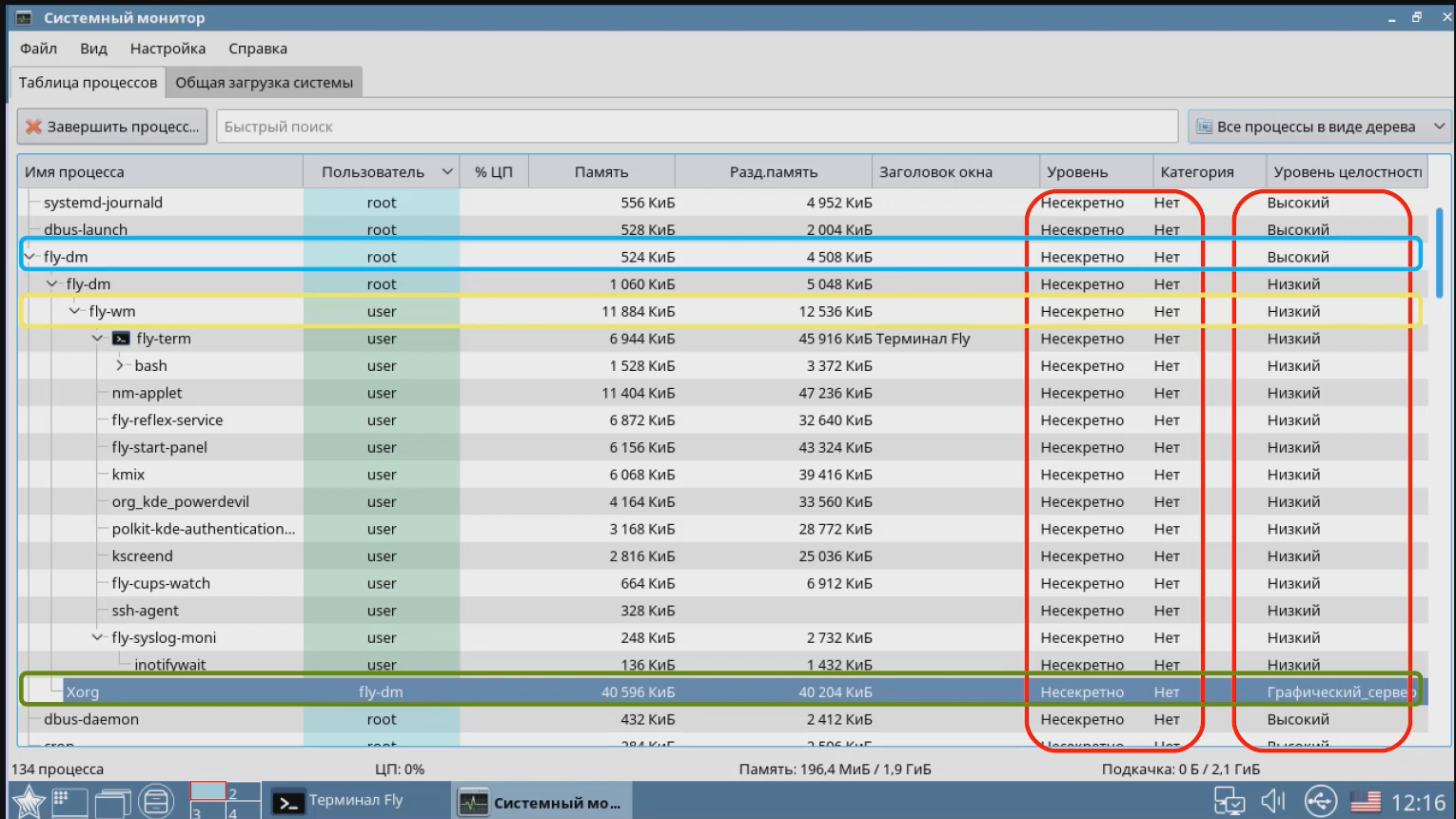Open the file manager drawer taskbar icon
The image size is (1456, 819).
[156, 802]
